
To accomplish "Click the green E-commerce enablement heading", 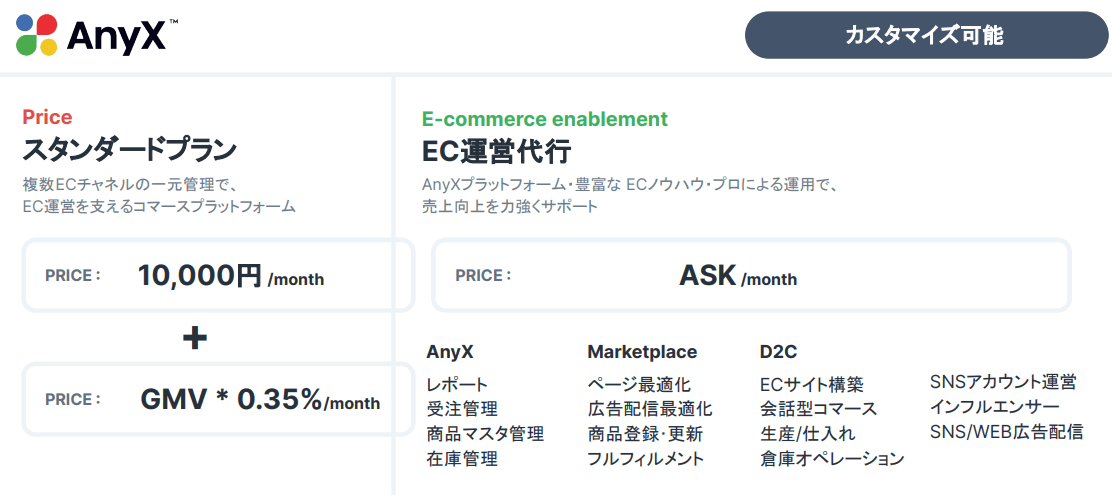I will pyautogui.click(x=544, y=119).
